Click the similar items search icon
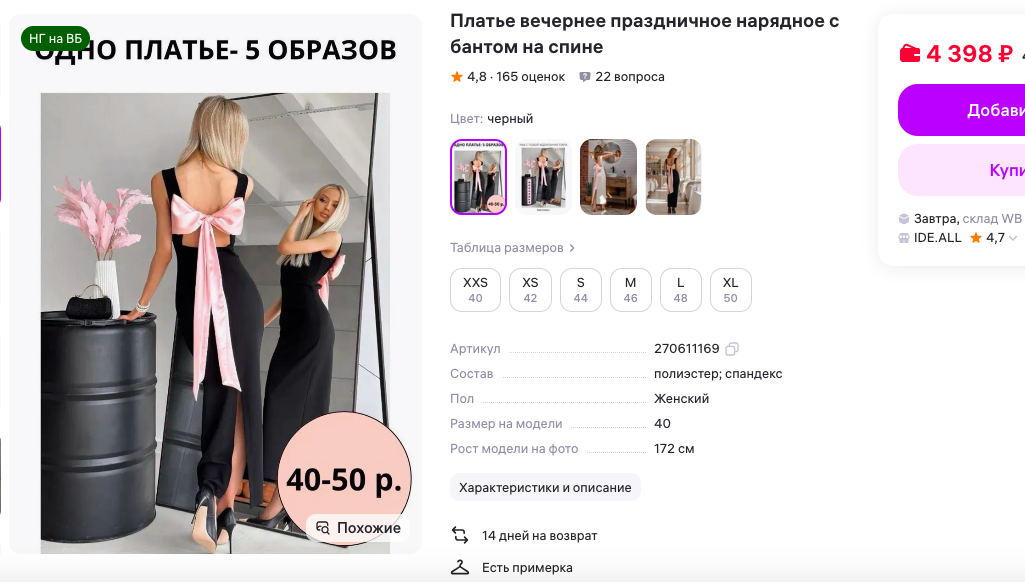 tap(322, 528)
